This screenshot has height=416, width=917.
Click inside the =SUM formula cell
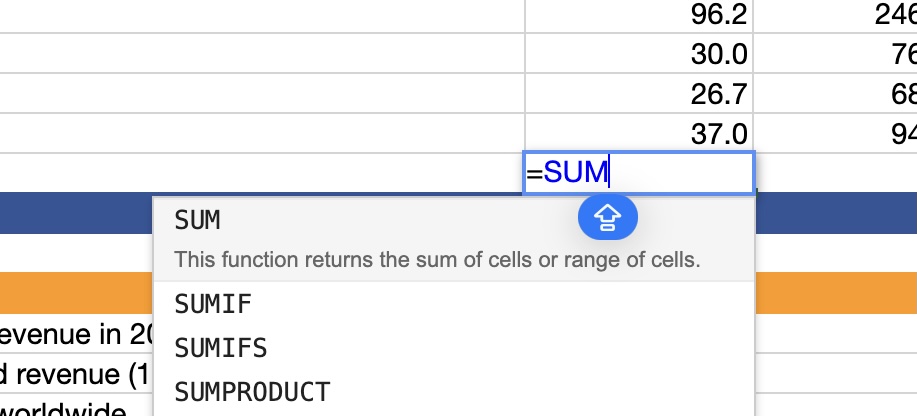pyautogui.click(x=639, y=173)
